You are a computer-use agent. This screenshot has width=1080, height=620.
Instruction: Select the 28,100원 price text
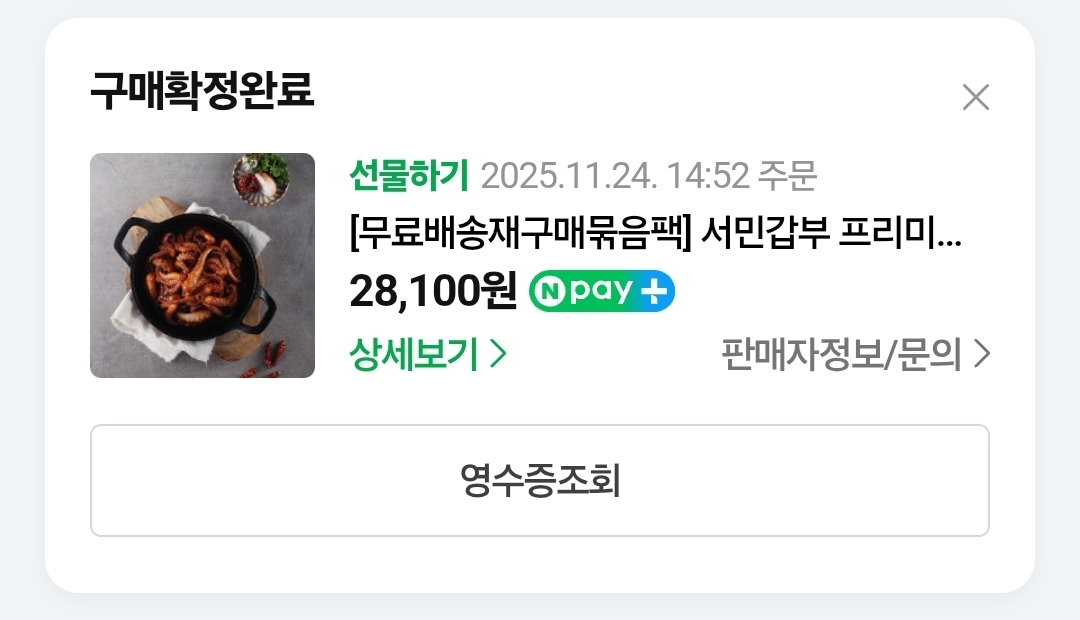(x=433, y=291)
